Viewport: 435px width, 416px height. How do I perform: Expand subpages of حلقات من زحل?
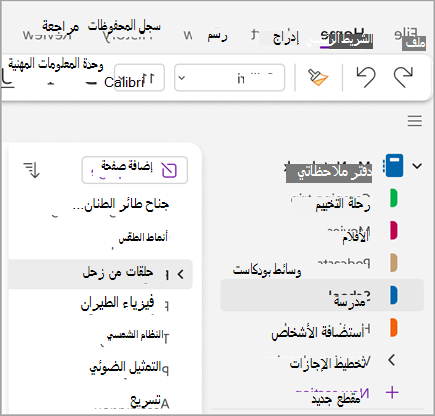181,274
